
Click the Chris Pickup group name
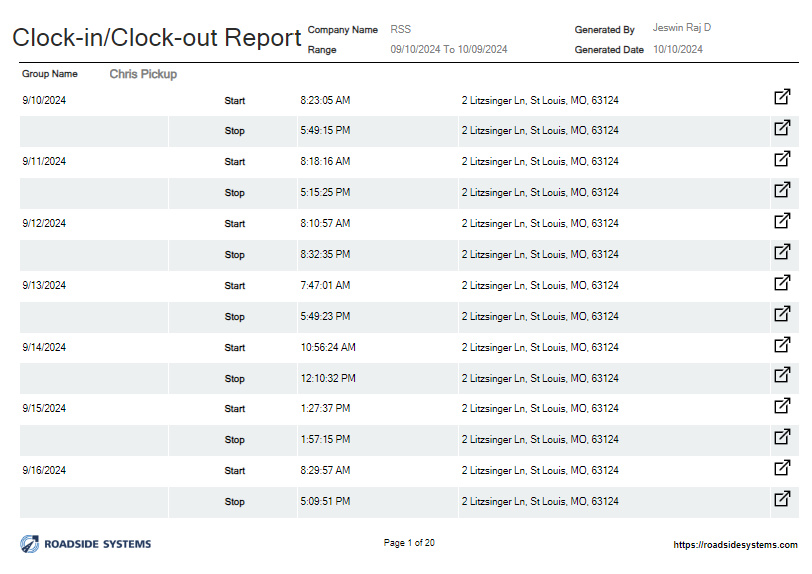(x=143, y=74)
